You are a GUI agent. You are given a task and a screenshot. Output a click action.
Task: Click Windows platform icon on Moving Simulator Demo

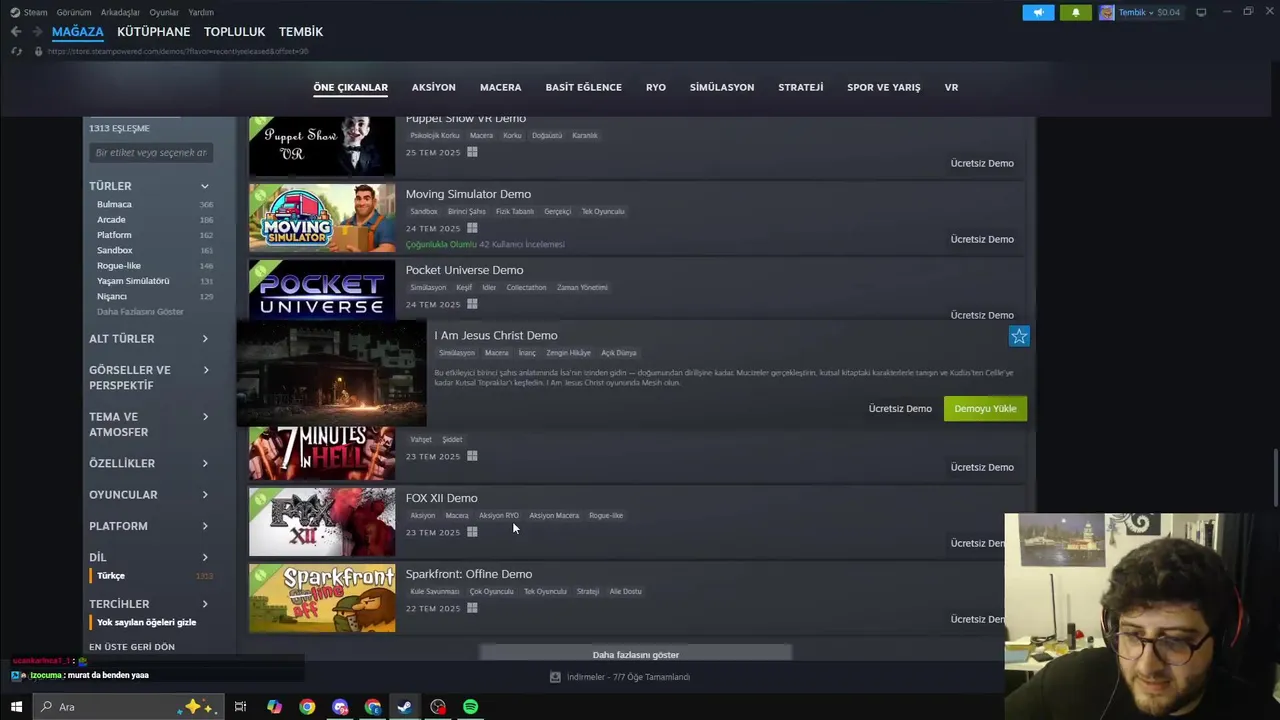[x=472, y=228]
